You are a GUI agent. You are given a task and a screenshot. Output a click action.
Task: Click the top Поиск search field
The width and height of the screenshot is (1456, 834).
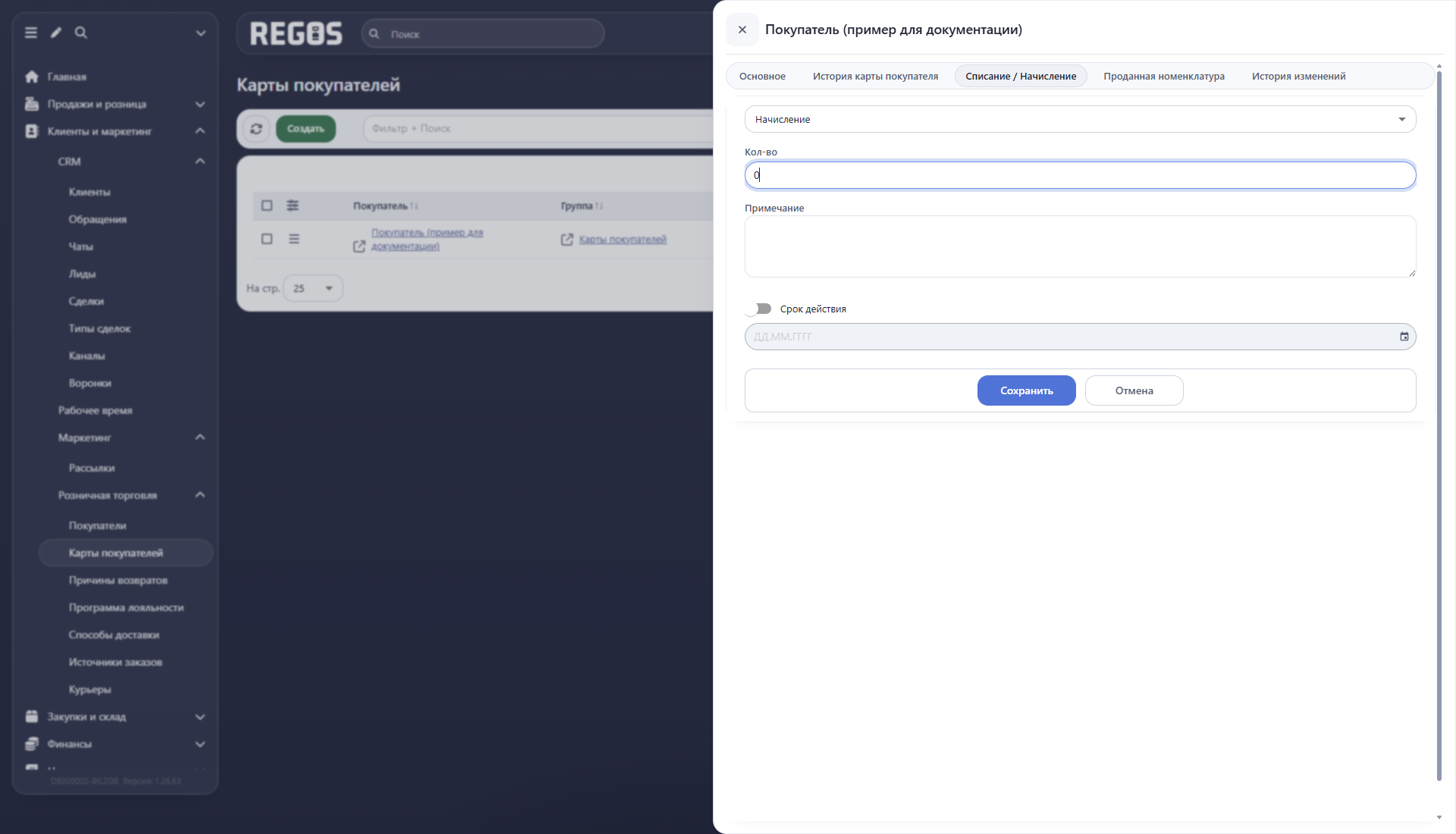(483, 34)
